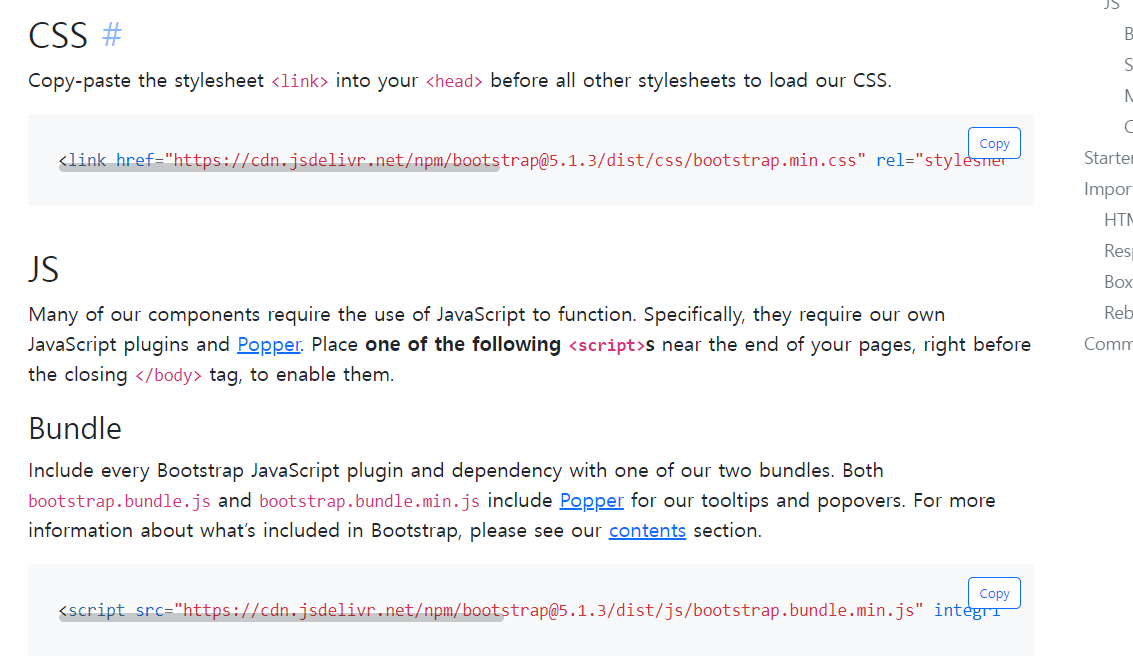
Task: Click the inline <link> code text
Action: [299, 81]
